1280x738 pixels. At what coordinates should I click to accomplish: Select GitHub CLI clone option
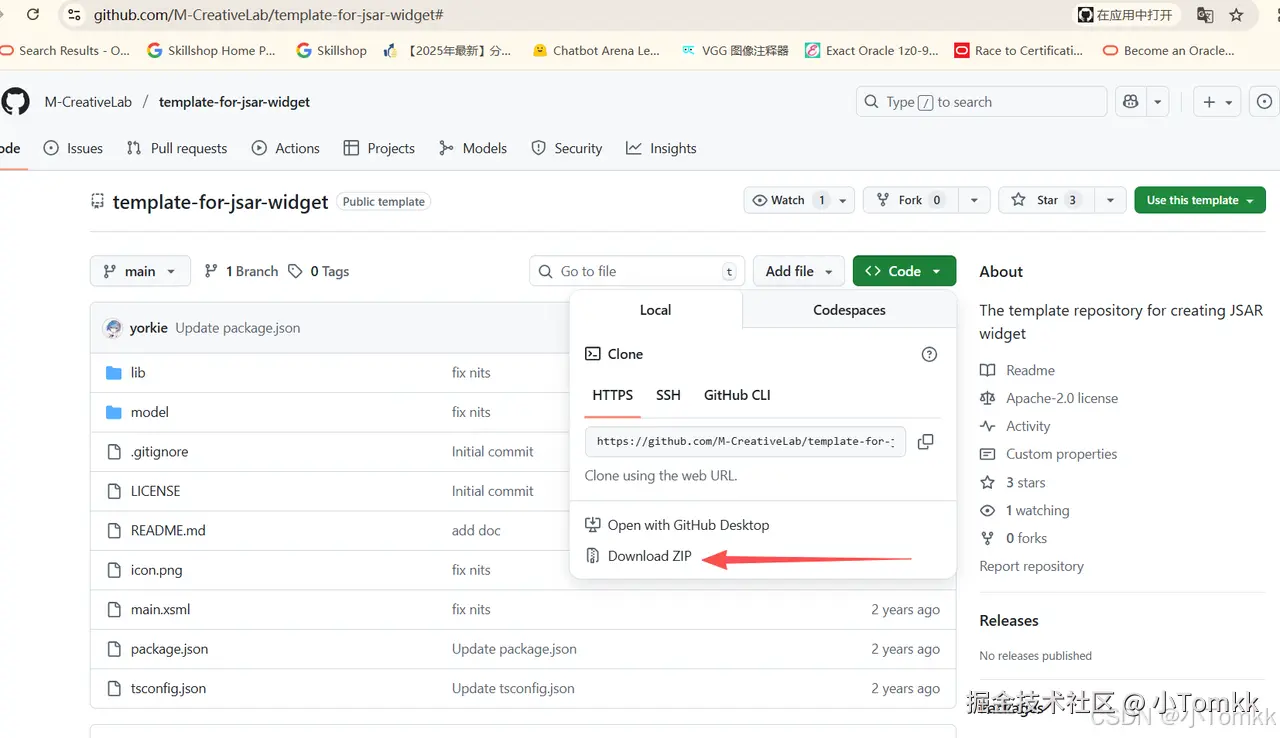(737, 395)
